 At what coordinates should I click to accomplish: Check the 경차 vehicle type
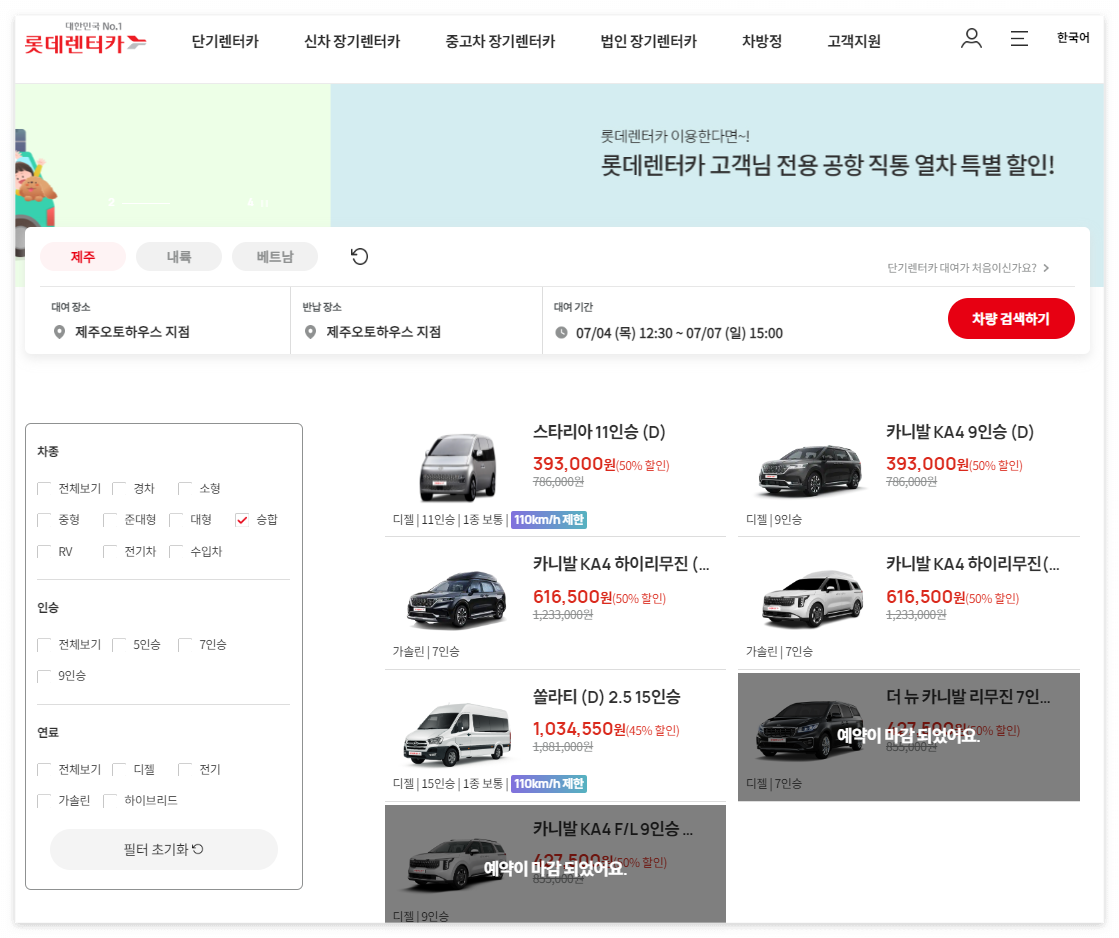coord(119,488)
